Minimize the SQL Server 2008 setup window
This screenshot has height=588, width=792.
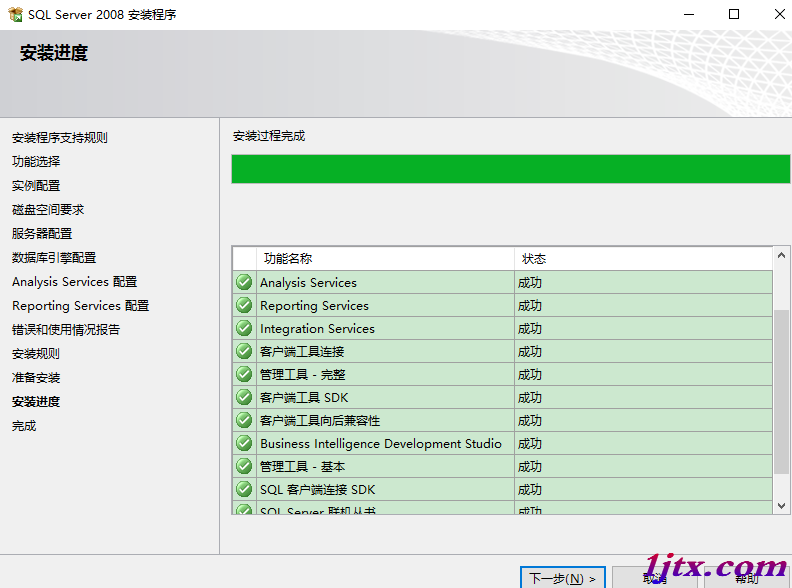[x=689, y=14]
